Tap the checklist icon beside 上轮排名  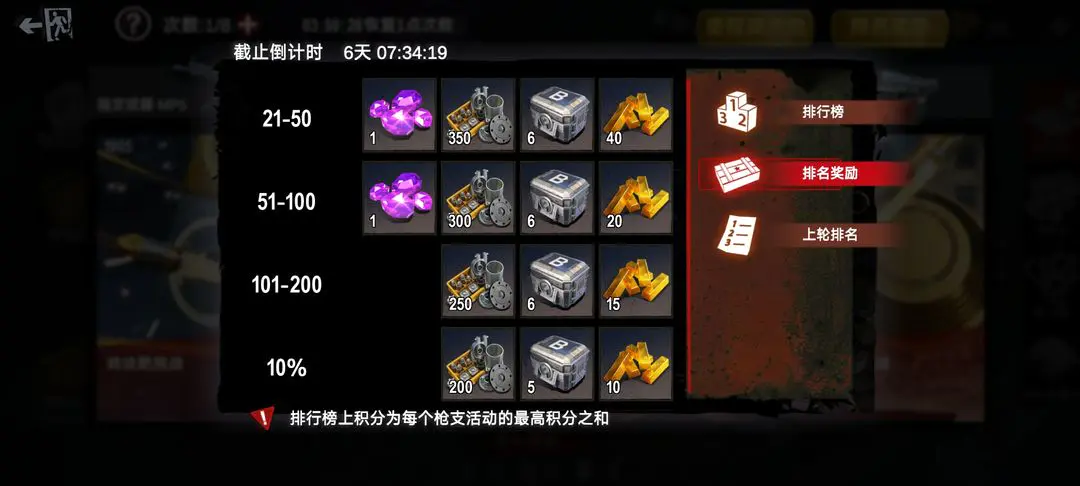pos(736,235)
